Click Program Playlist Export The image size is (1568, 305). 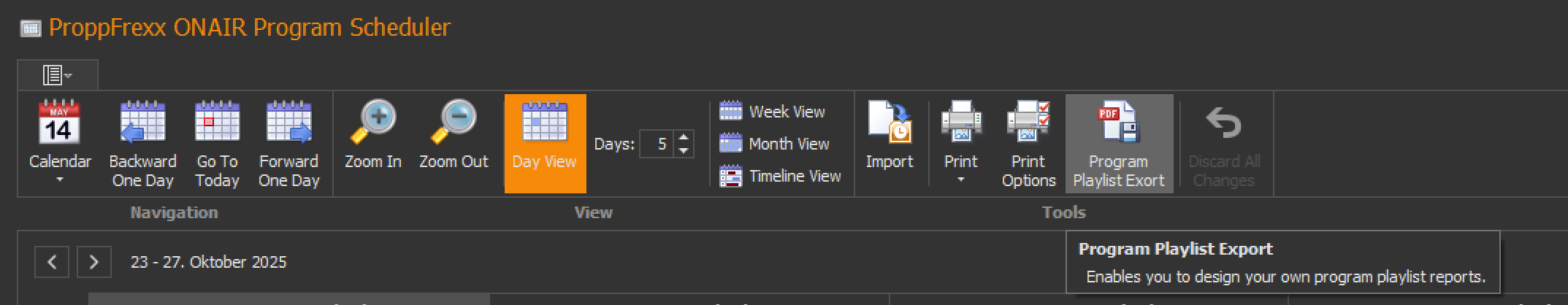[x=1118, y=142]
